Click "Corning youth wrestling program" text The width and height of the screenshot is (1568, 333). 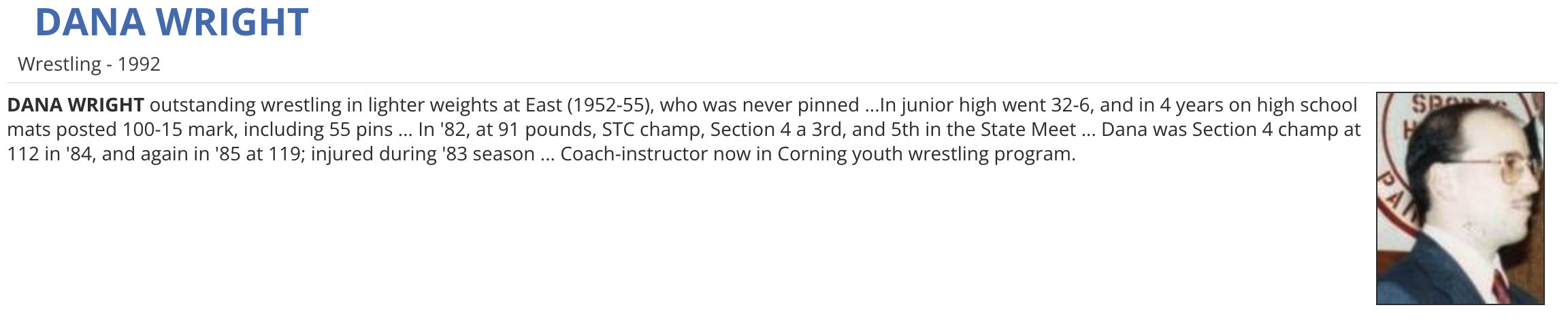point(926,154)
